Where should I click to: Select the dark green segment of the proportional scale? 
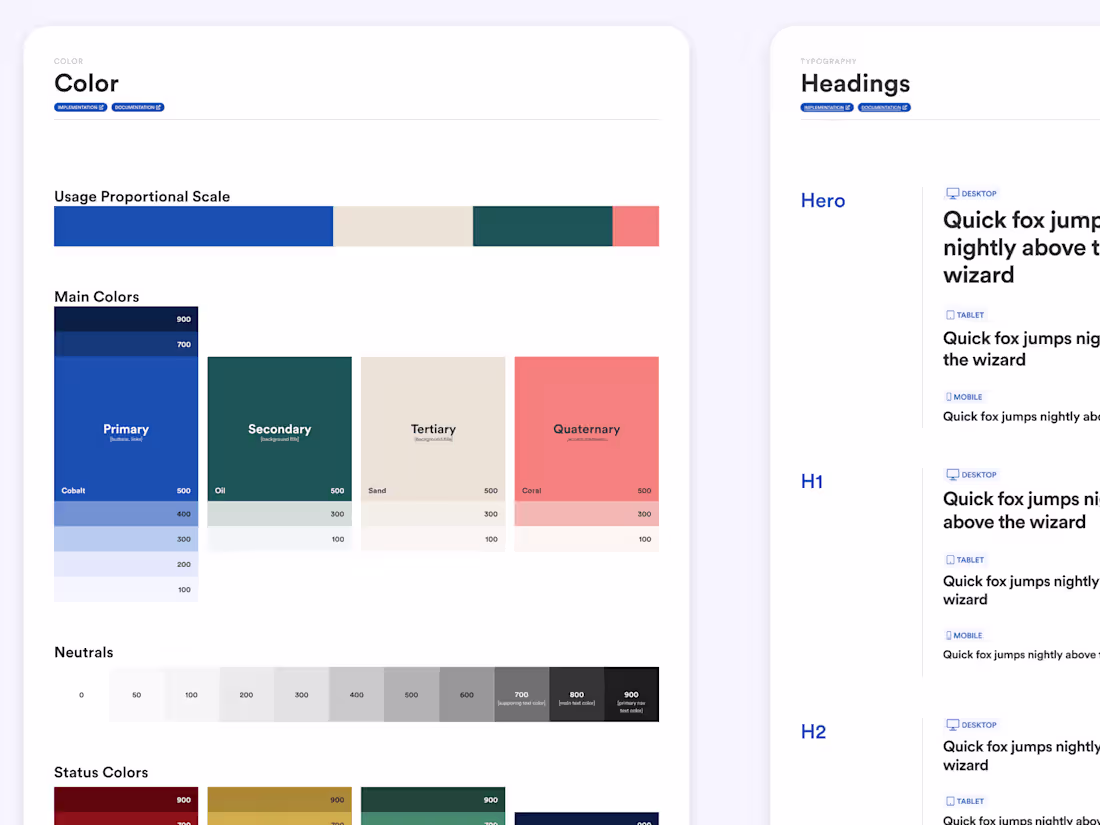(x=542, y=226)
